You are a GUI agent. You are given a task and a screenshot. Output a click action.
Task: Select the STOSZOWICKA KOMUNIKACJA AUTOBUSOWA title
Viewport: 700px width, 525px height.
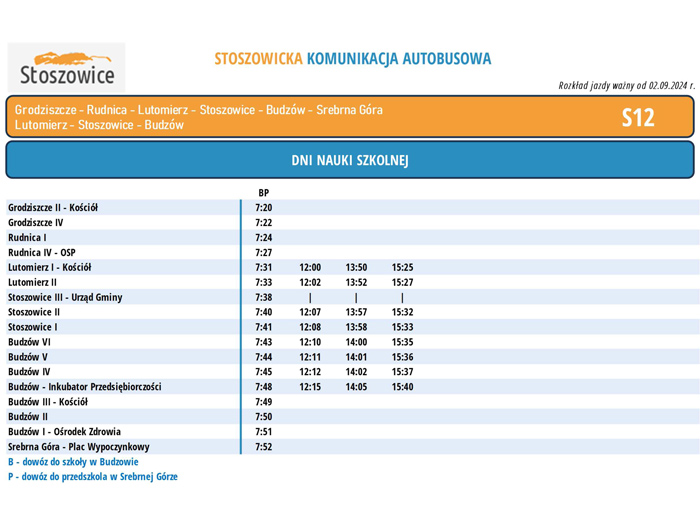click(353, 59)
